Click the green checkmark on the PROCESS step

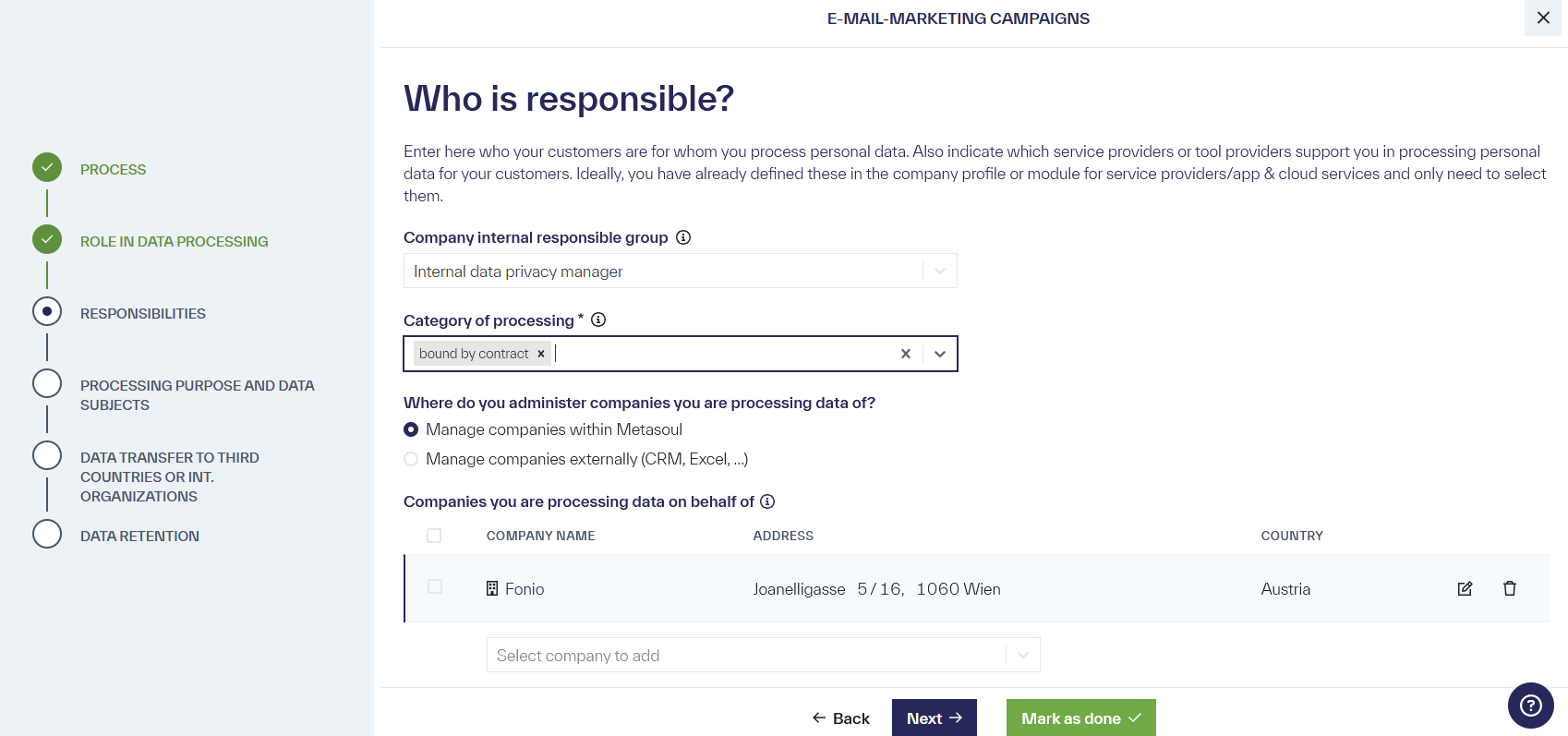[x=47, y=167]
